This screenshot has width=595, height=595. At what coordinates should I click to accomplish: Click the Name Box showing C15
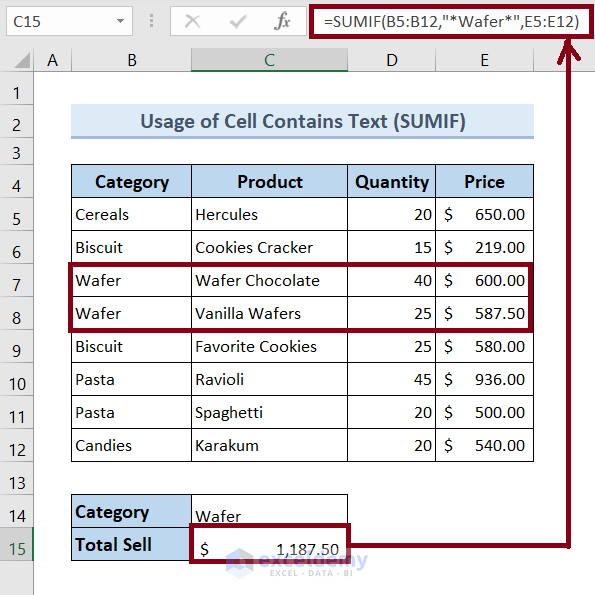point(69,21)
